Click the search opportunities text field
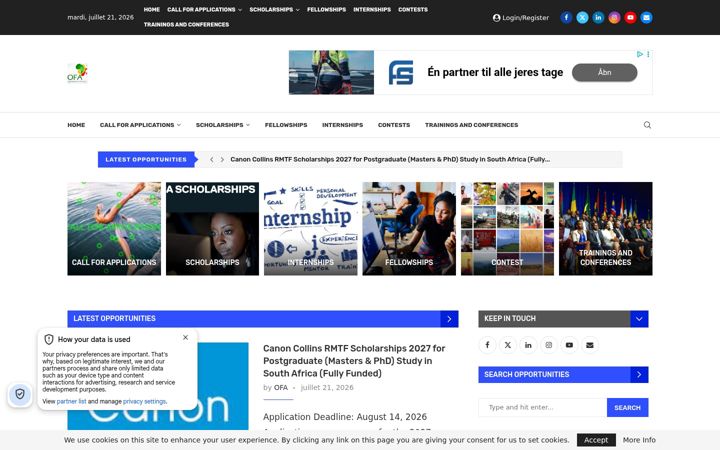The image size is (720, 450). tap(543, 407)
